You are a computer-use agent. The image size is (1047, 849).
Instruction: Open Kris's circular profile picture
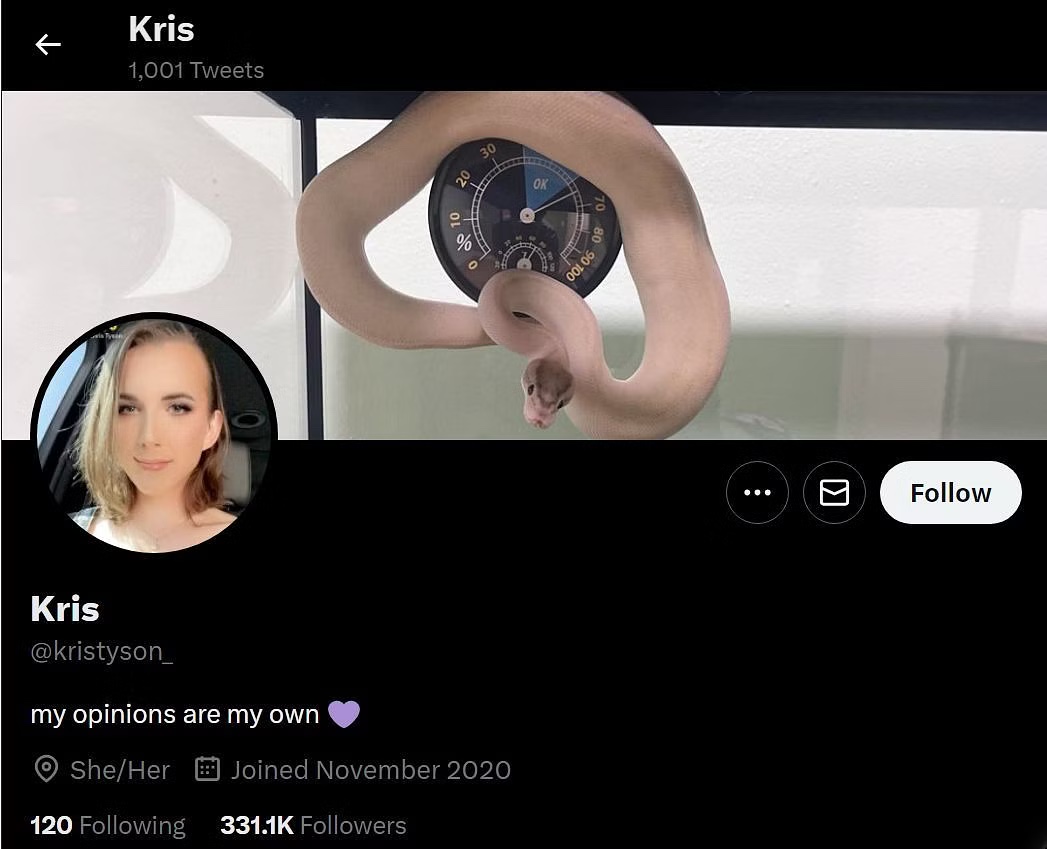point(154,433)
